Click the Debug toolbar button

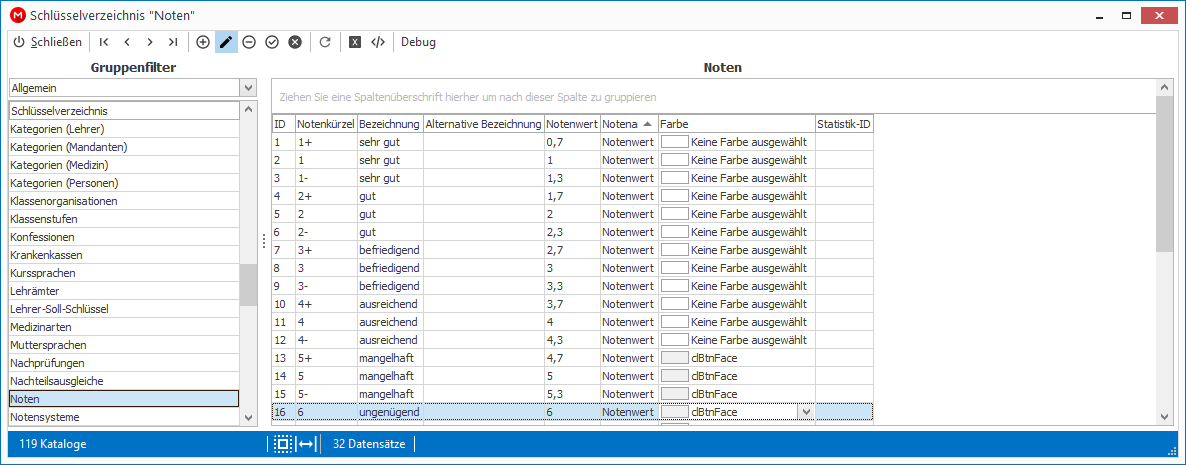click(x=418, y=42)
